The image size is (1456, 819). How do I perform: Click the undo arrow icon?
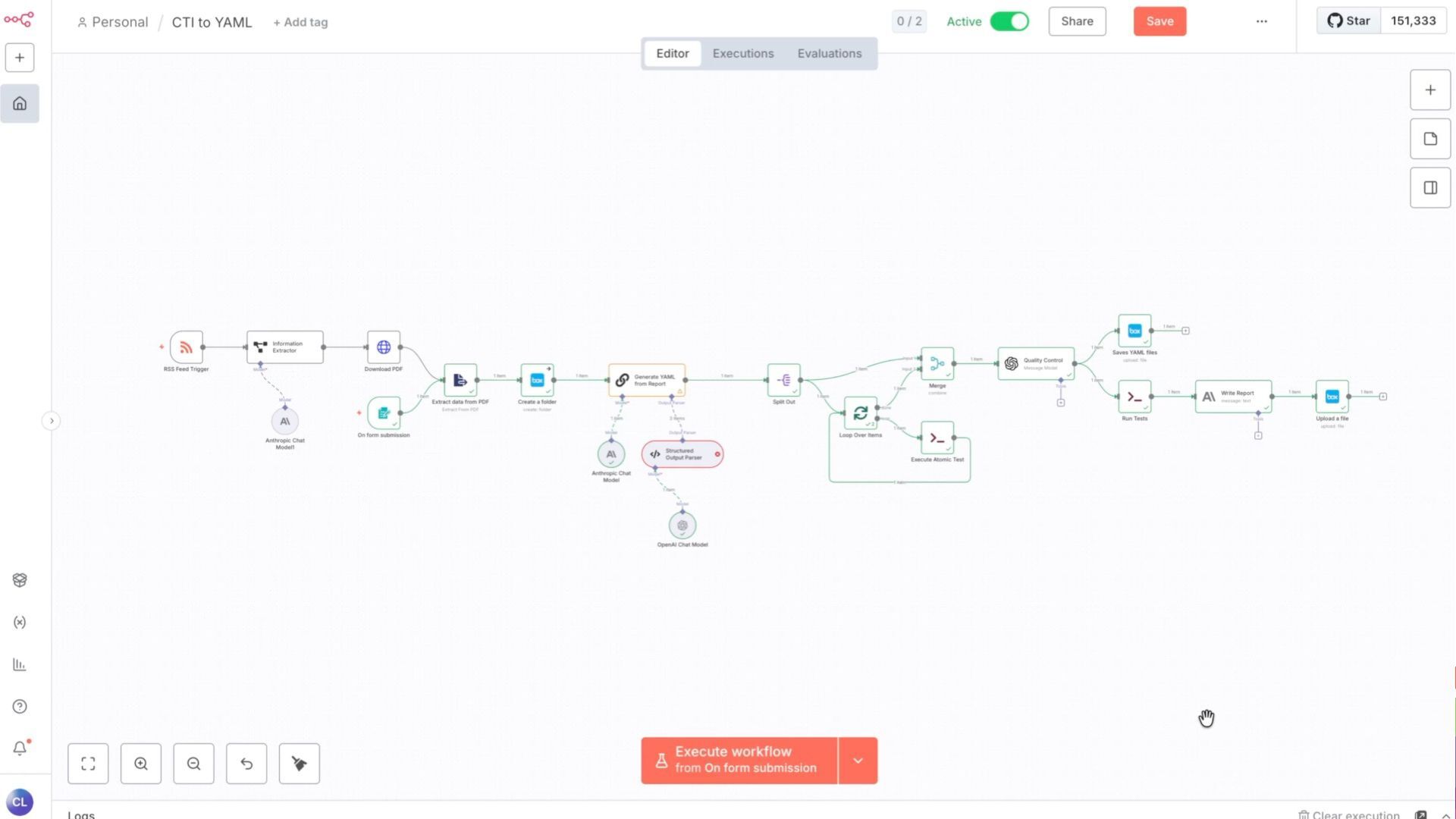(x=246, y=764)
